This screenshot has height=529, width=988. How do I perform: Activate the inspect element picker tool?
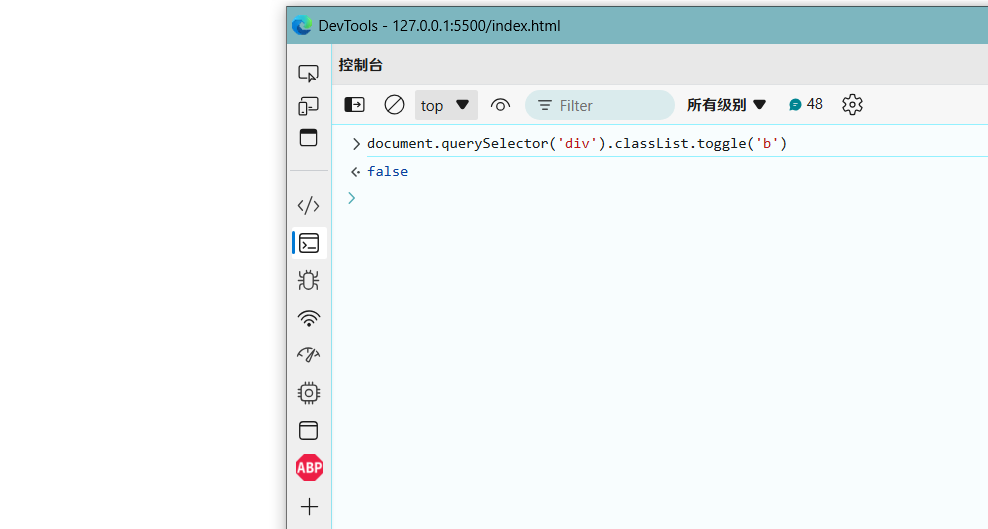309,73
